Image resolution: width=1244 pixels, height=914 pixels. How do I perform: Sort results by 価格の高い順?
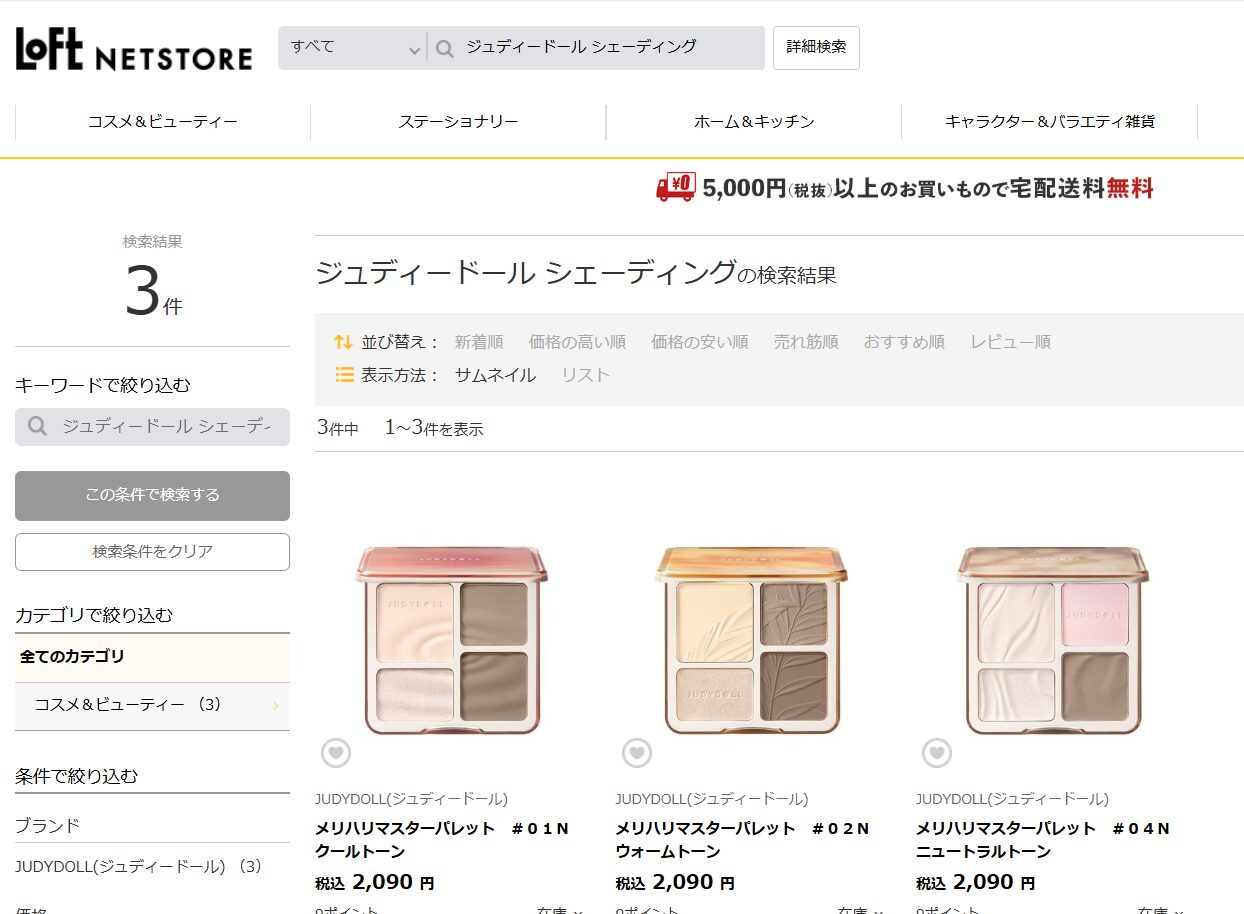coord(577,342)
